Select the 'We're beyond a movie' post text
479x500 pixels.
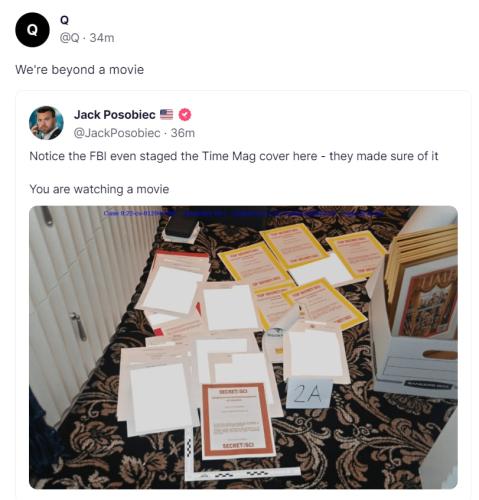(80, 70)
